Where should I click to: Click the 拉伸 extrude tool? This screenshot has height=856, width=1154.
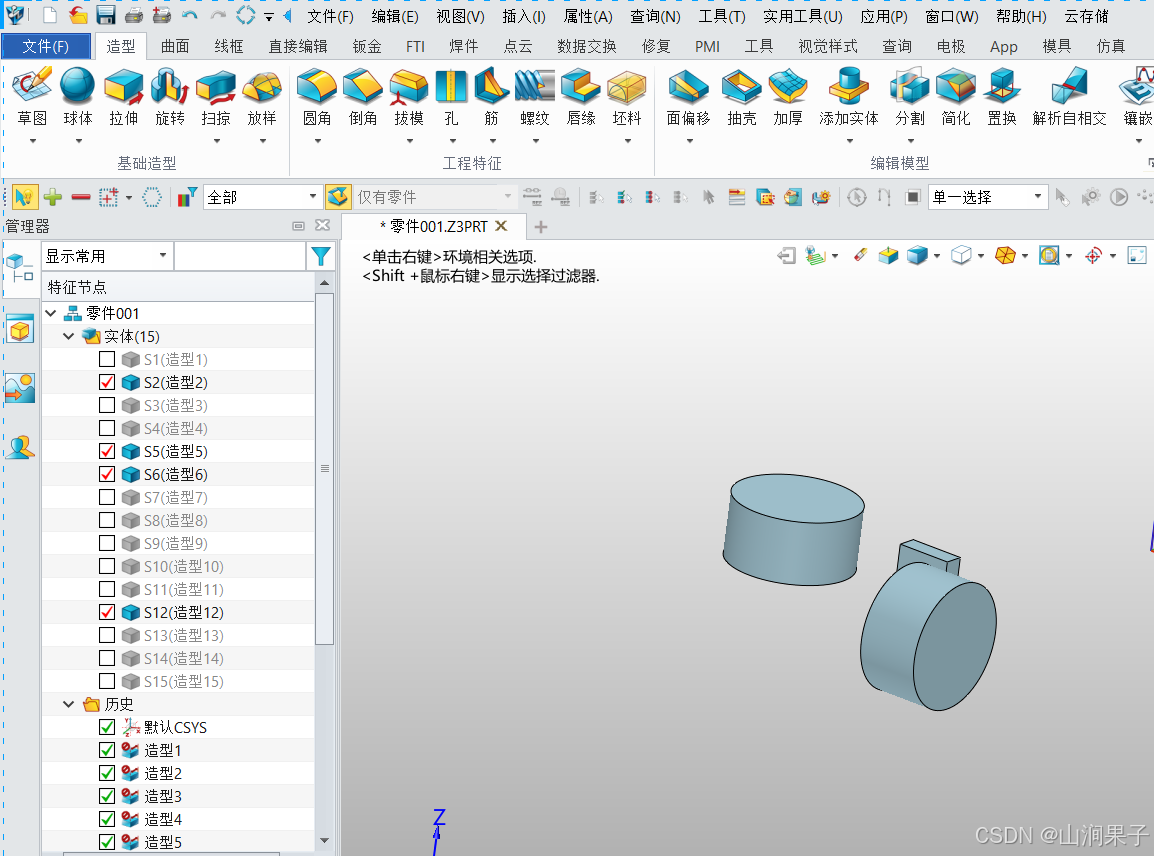tap(124, 97)
